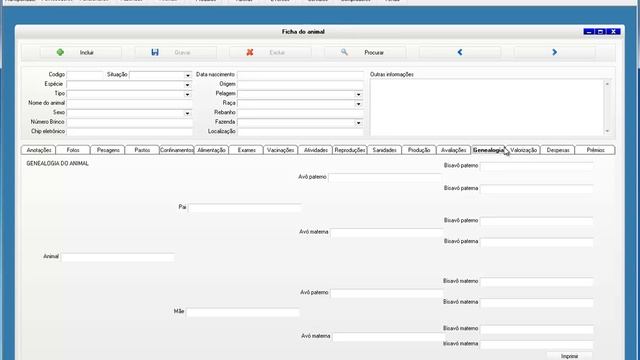Click the first Bisavô materno field
640x360 pixels.
pos(537,282)
